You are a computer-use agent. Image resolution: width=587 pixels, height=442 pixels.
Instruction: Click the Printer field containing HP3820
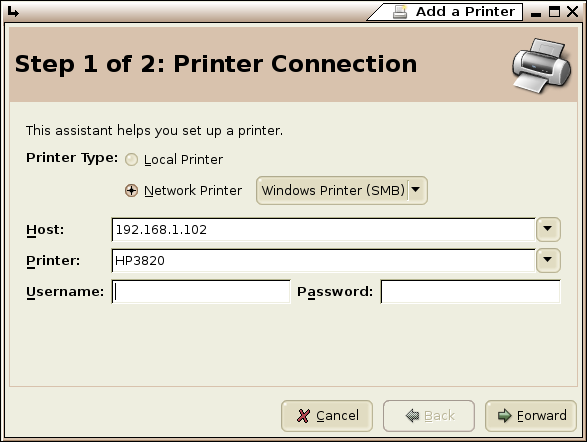click(x=323, y=260)
